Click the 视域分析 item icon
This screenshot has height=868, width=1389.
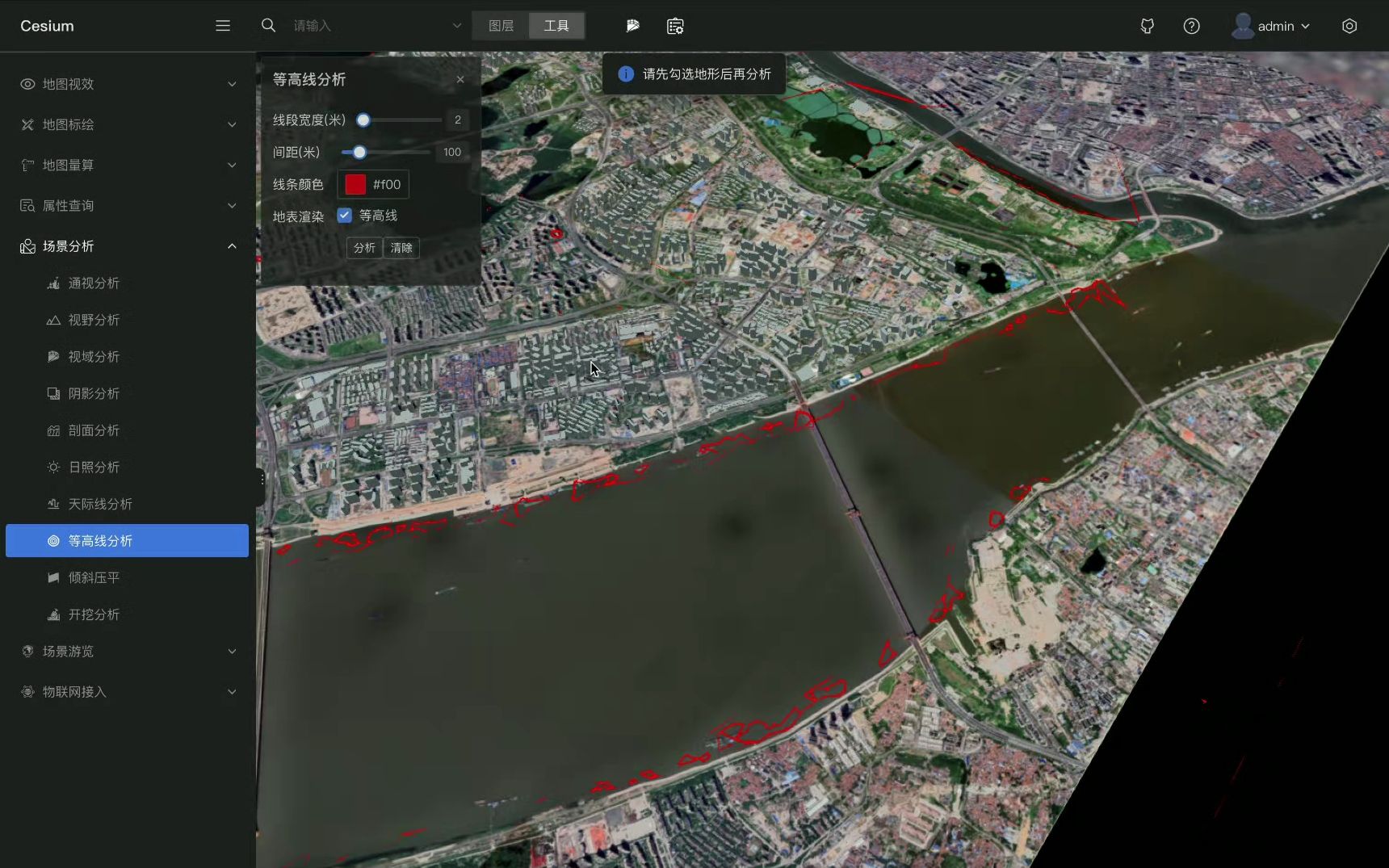(53, 357)
